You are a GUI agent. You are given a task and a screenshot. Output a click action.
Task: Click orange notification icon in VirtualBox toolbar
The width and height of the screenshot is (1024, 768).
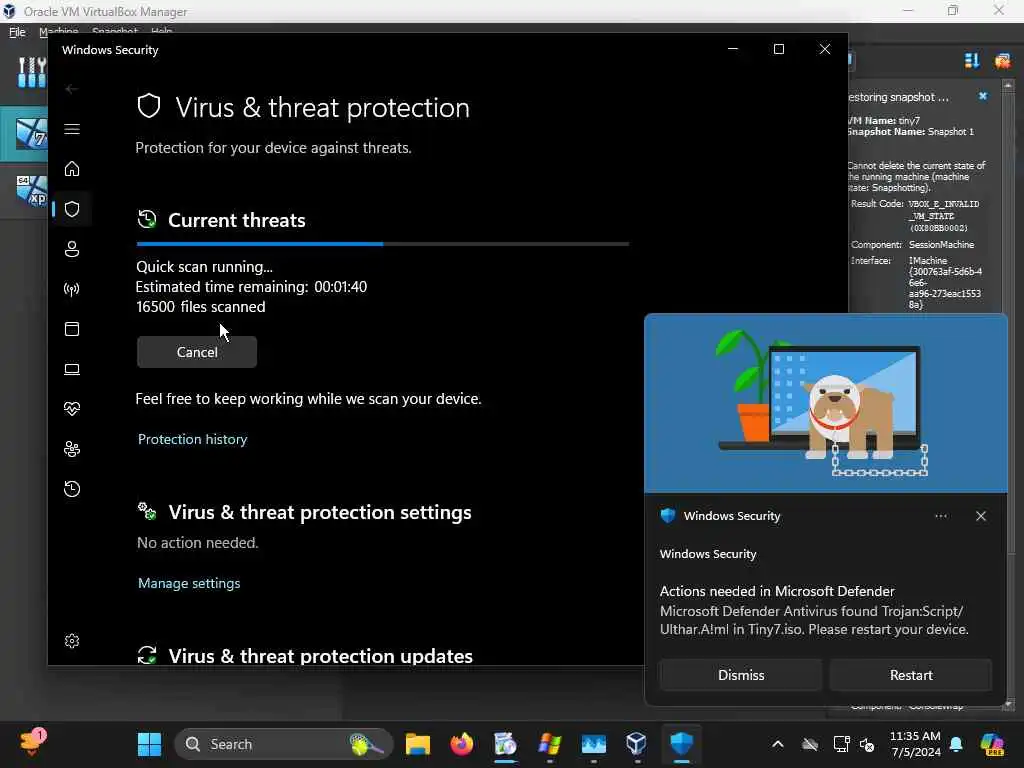coord(1002,61)
